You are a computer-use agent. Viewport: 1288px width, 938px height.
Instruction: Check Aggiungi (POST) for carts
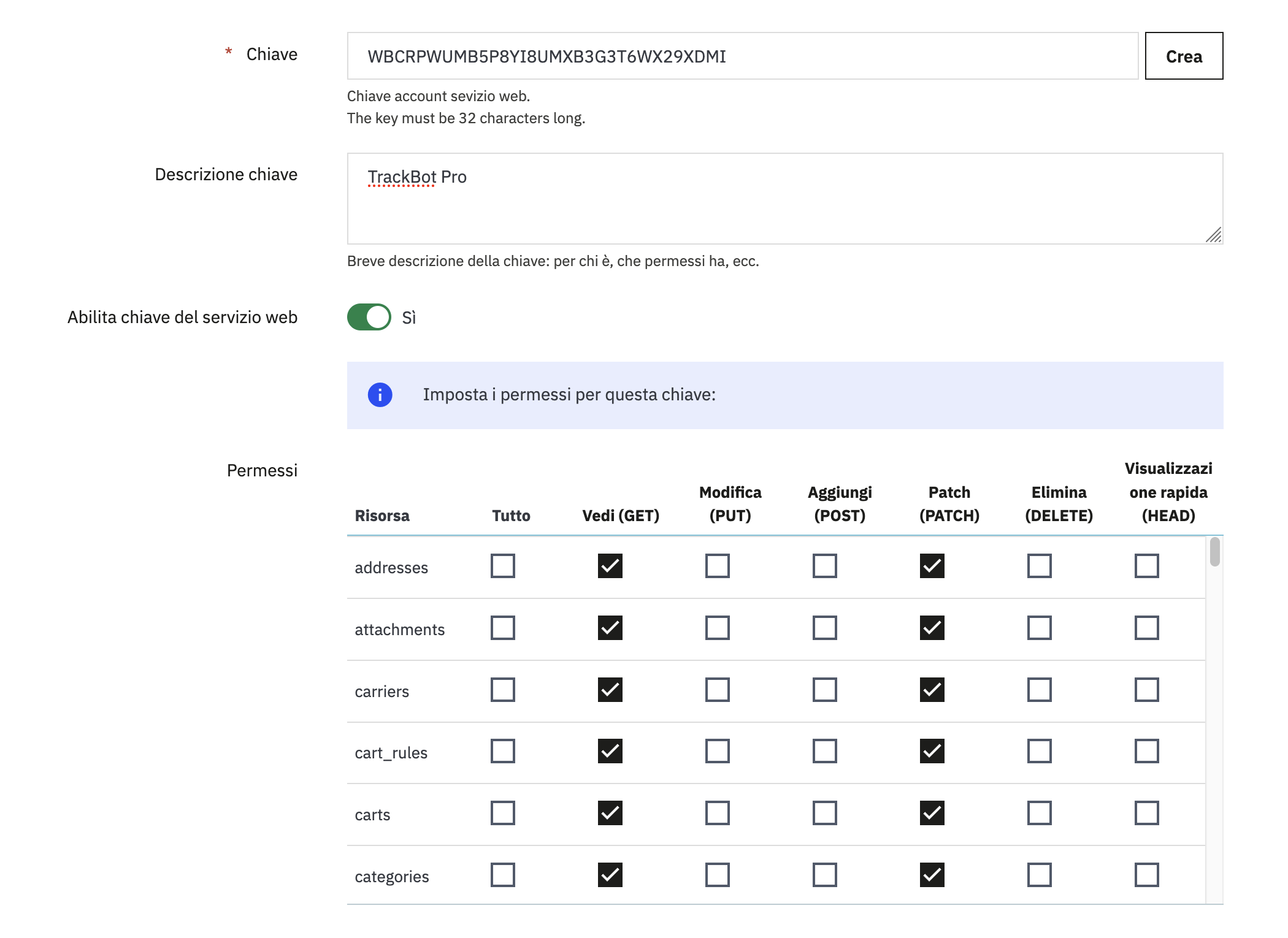click(x=824, y=813)
